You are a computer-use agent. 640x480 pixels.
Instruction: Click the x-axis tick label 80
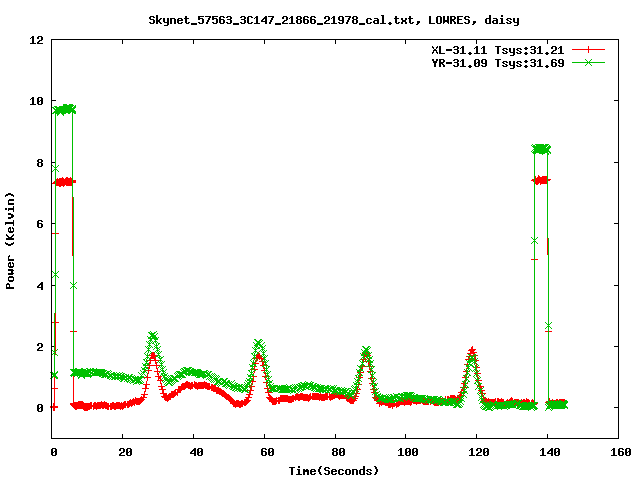coord(338,452)
